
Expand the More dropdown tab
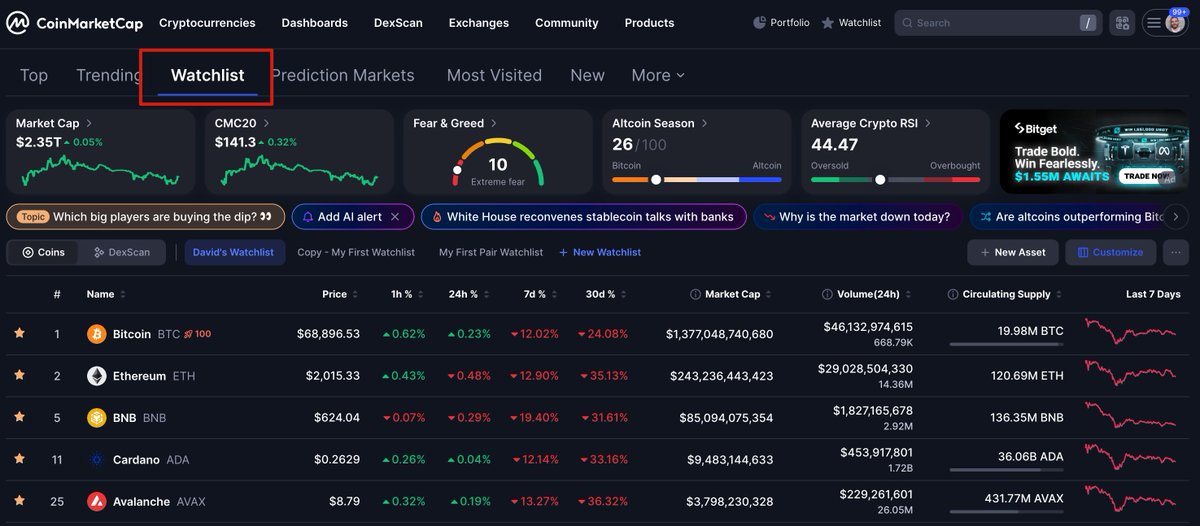click(658, 75)
